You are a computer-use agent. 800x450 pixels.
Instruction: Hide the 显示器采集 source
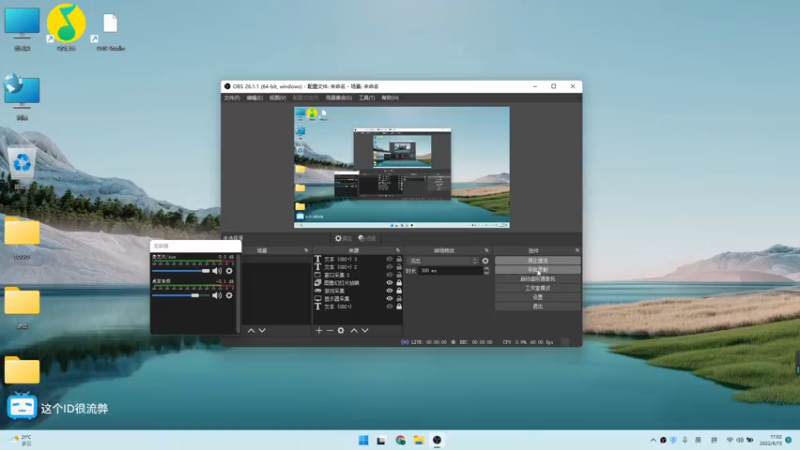(389, 298)
